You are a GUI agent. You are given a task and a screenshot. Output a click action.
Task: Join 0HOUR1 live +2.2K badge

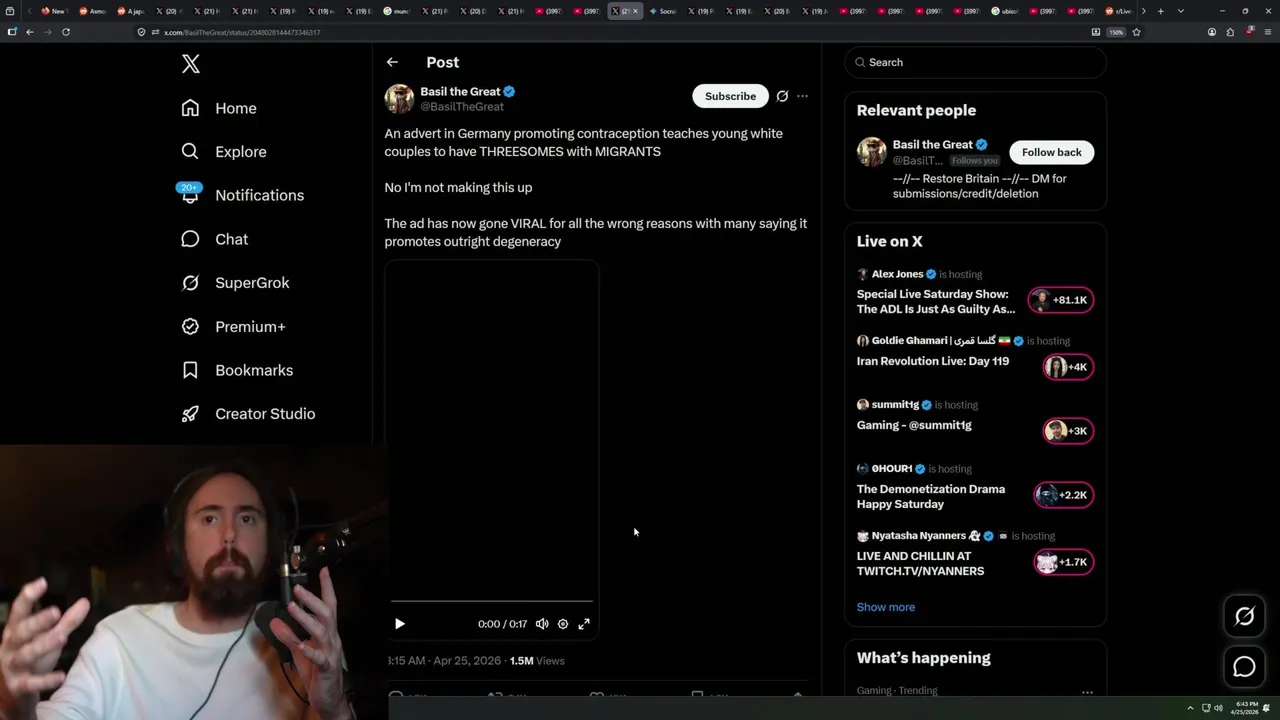[1064, 495]
